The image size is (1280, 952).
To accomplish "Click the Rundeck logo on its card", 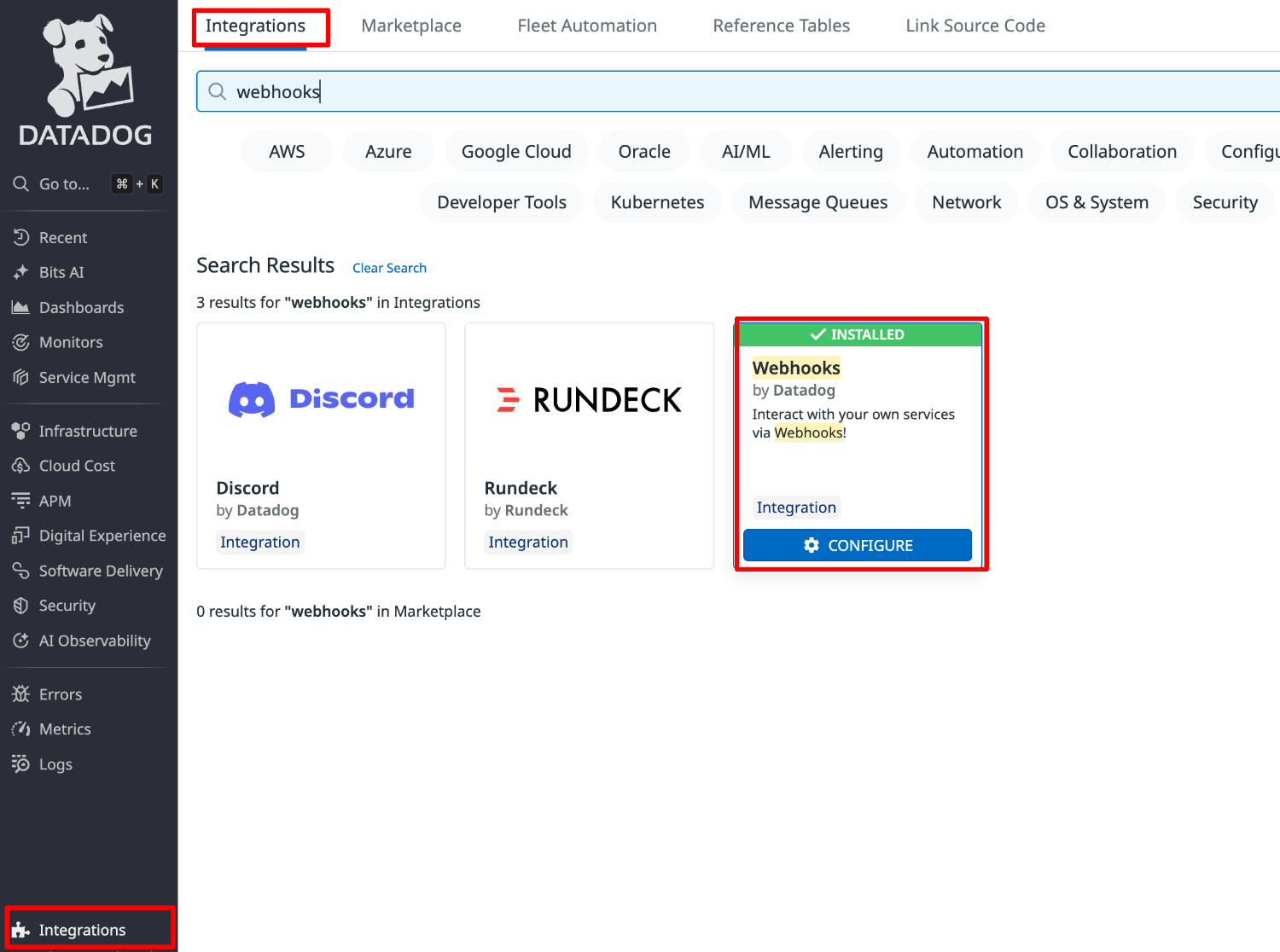I will (x=590, y=400).
